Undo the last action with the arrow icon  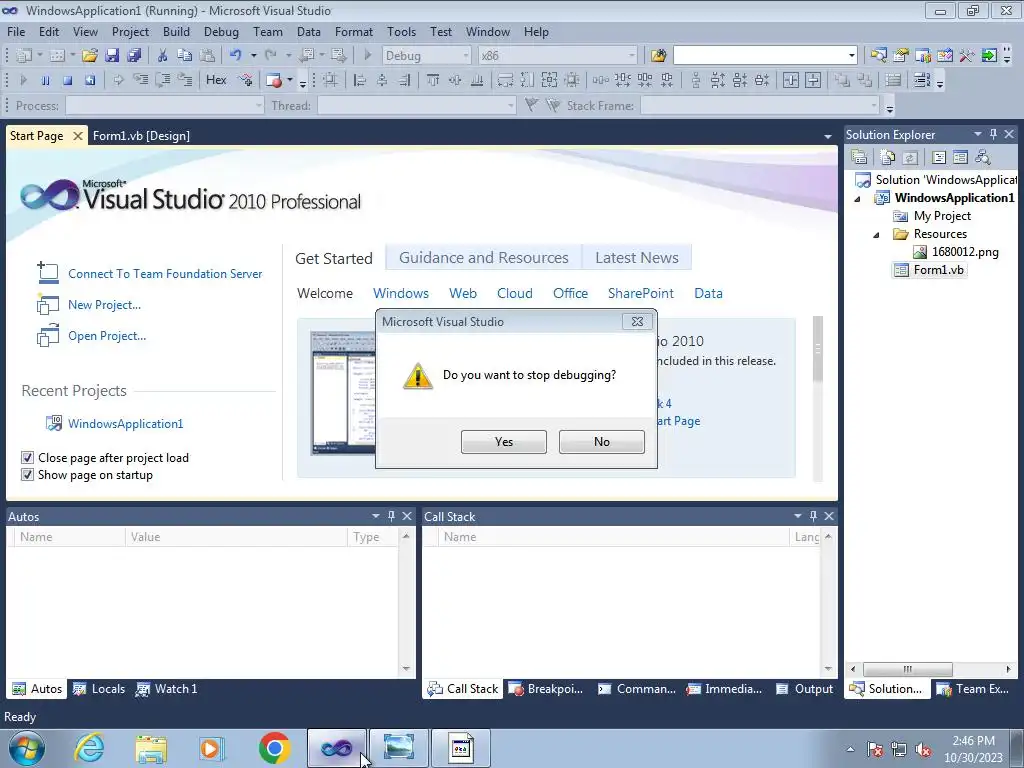click(x=236, y=56)
